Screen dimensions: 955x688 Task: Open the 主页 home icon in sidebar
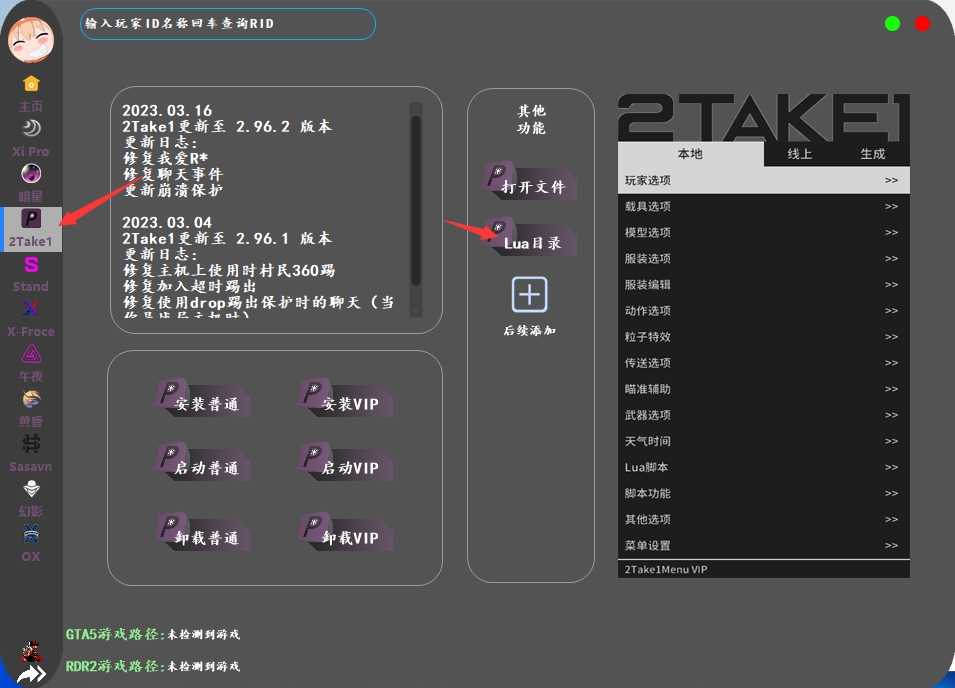(31, 84)
